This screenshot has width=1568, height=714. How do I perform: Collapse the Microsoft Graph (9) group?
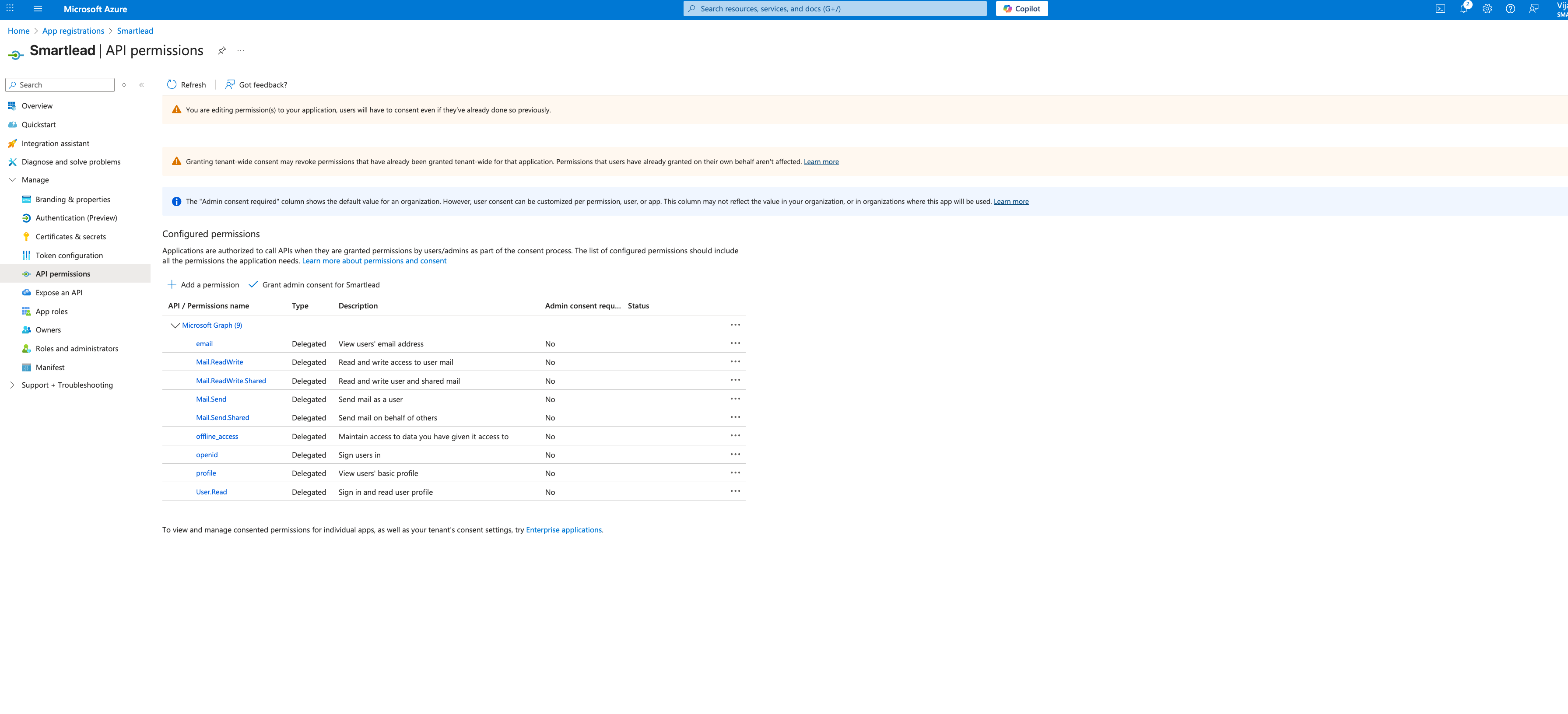pyautogui.click(x=175, y=325)
